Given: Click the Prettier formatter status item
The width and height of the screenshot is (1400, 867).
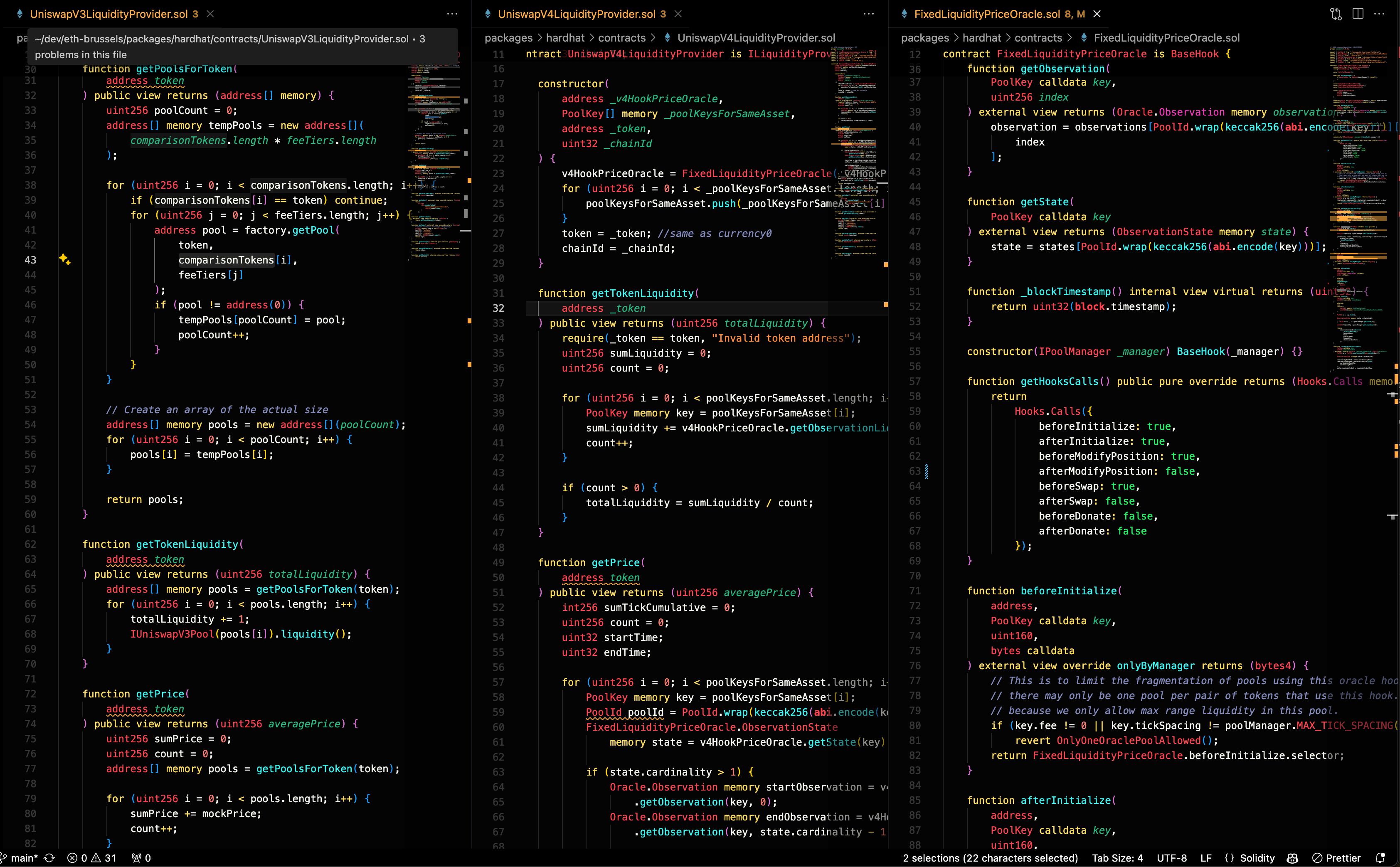Looking at the screenshot, I should click(1336, 858).
